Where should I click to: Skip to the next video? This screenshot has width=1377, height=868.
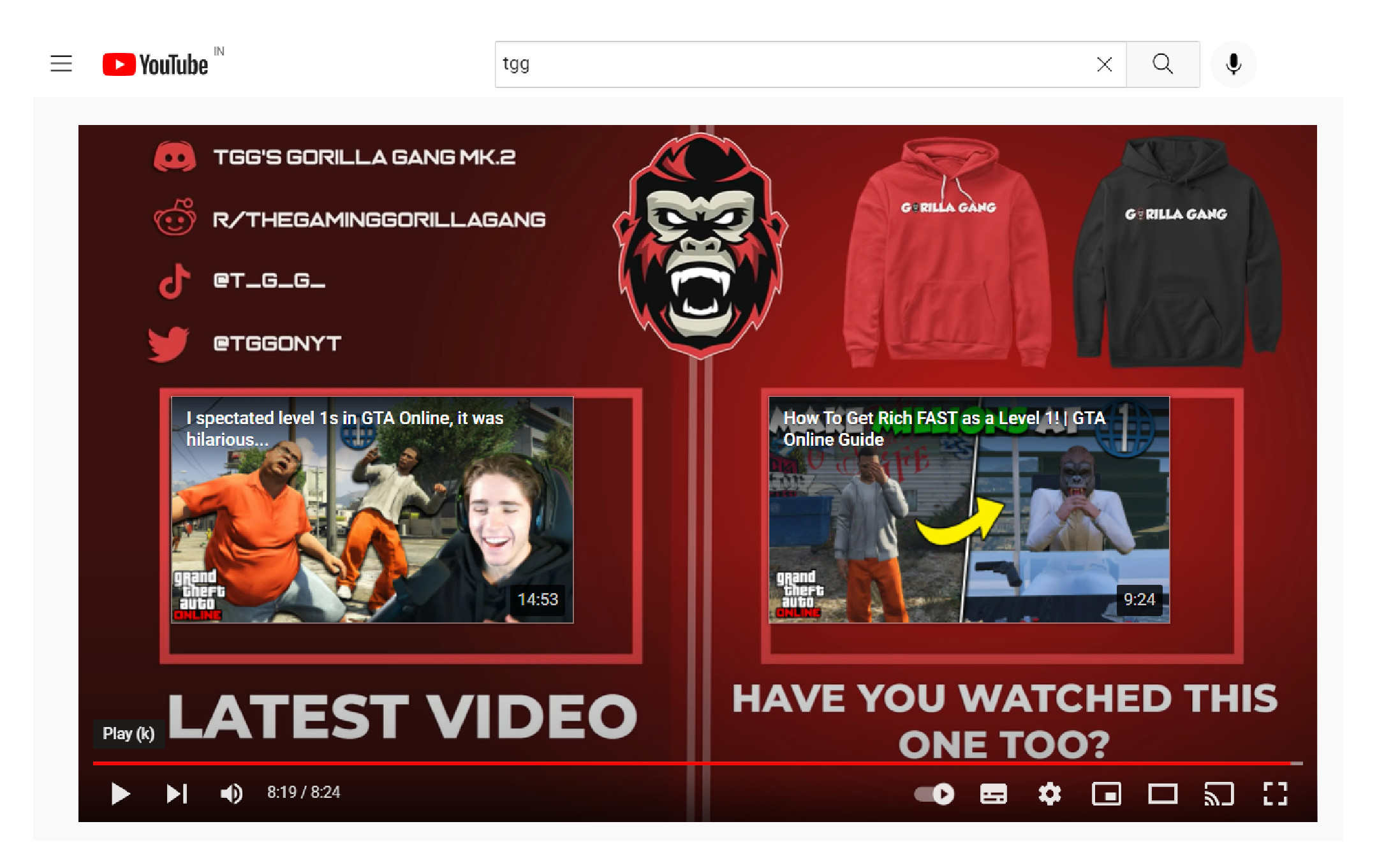pos(177,793)
